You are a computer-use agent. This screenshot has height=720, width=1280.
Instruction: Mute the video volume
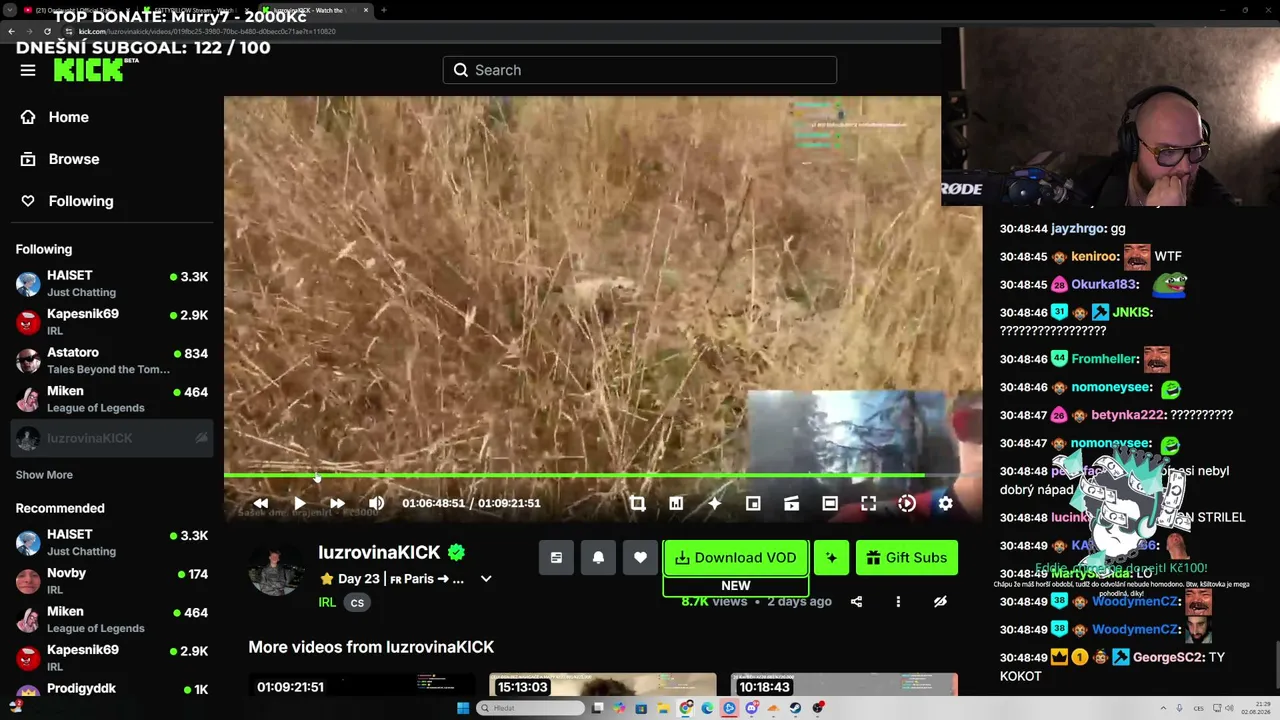pyautogui.click(x=376, y=503)
